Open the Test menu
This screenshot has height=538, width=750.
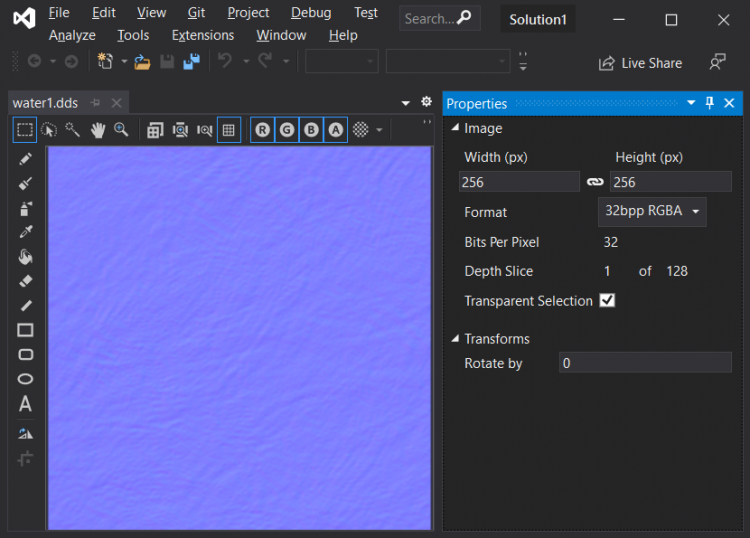[366, 13]
